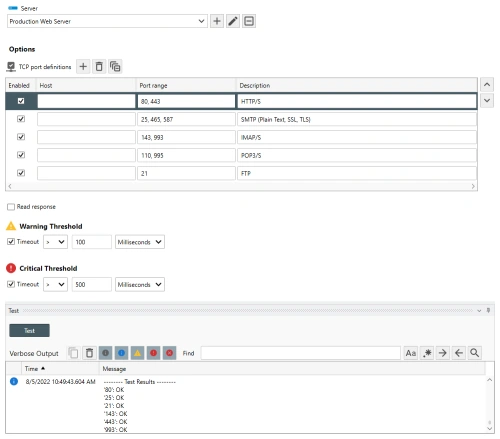This screenshot has height=439, width=500.
Task: Disable the SMTP port definition checkbox
Action: point(21,119)
